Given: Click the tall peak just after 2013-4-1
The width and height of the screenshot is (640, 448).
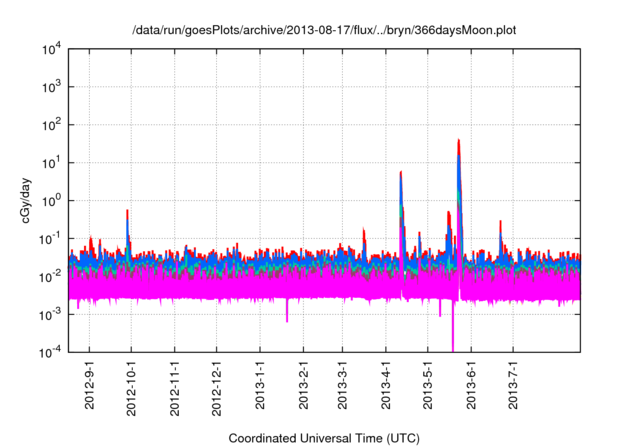Looking at the screenshot, I should tap(401, 173).
